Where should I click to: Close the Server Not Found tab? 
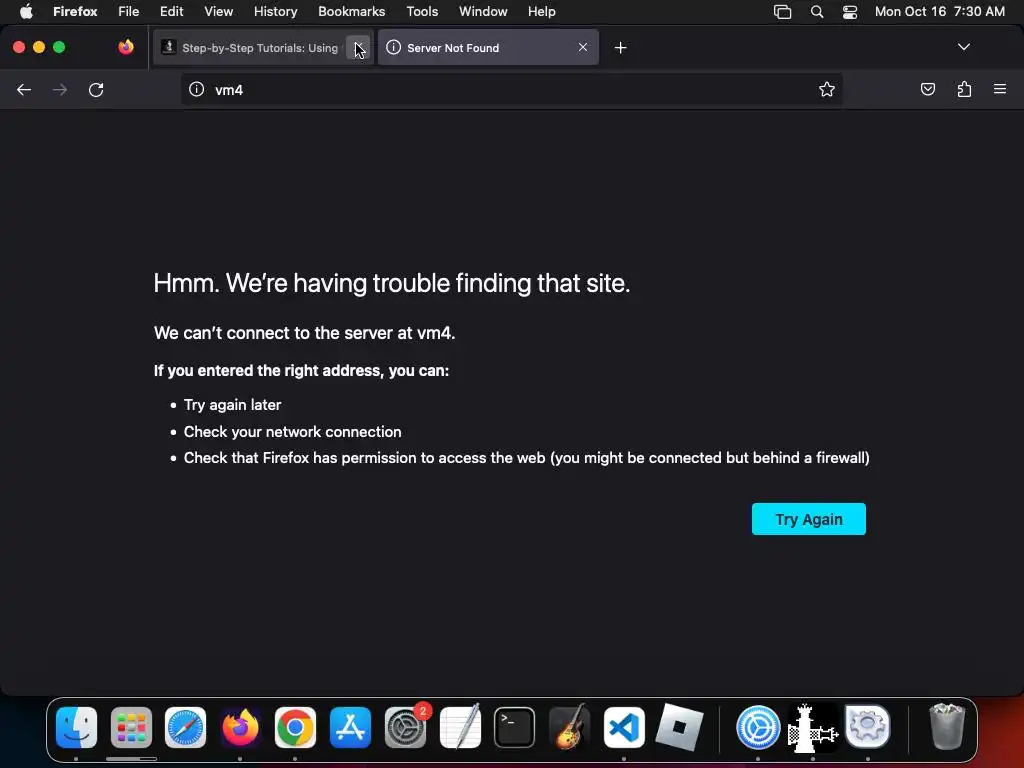pos(583,48)
